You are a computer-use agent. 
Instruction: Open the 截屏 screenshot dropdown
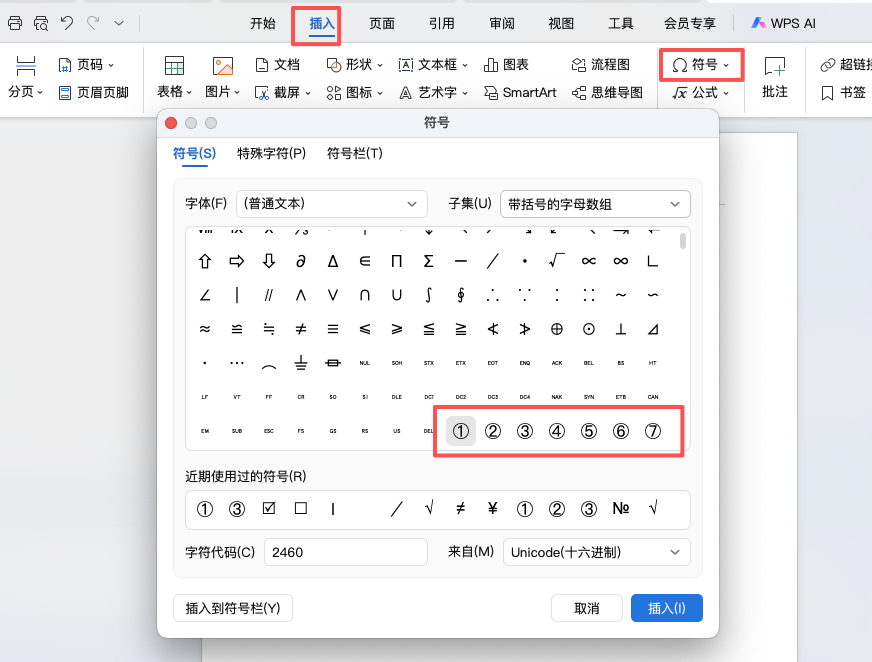pyautogui.click(x=283, y=92)
